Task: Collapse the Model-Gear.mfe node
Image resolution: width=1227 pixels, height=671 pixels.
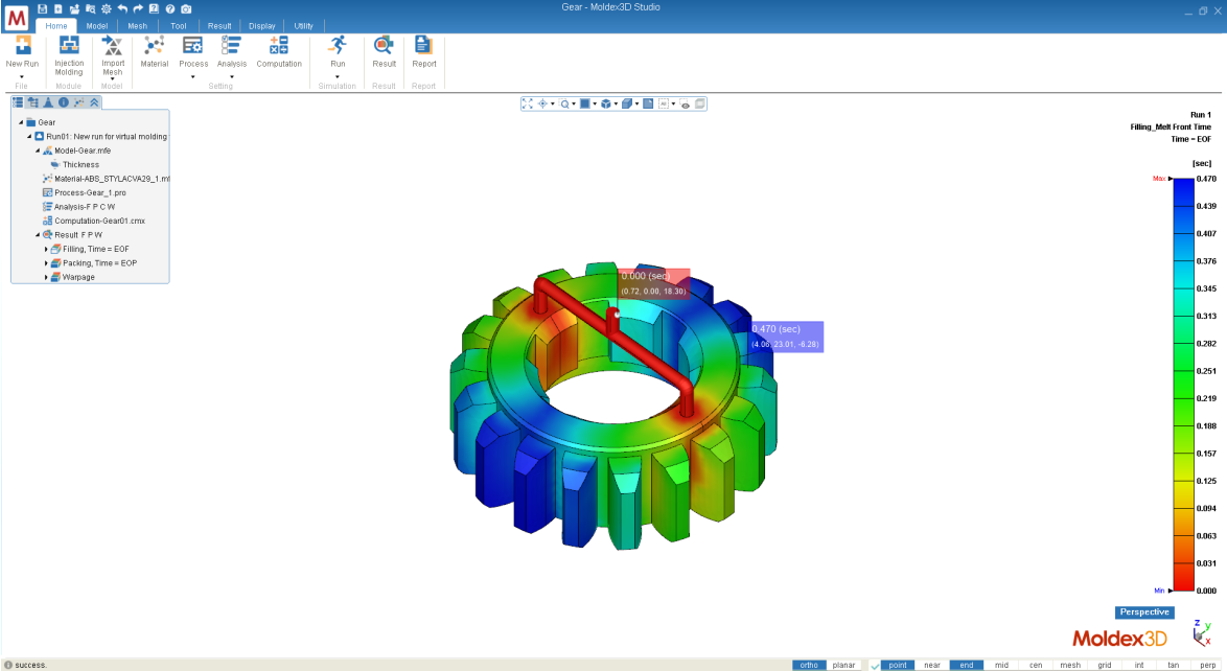Action: click(x=38, y=150)
